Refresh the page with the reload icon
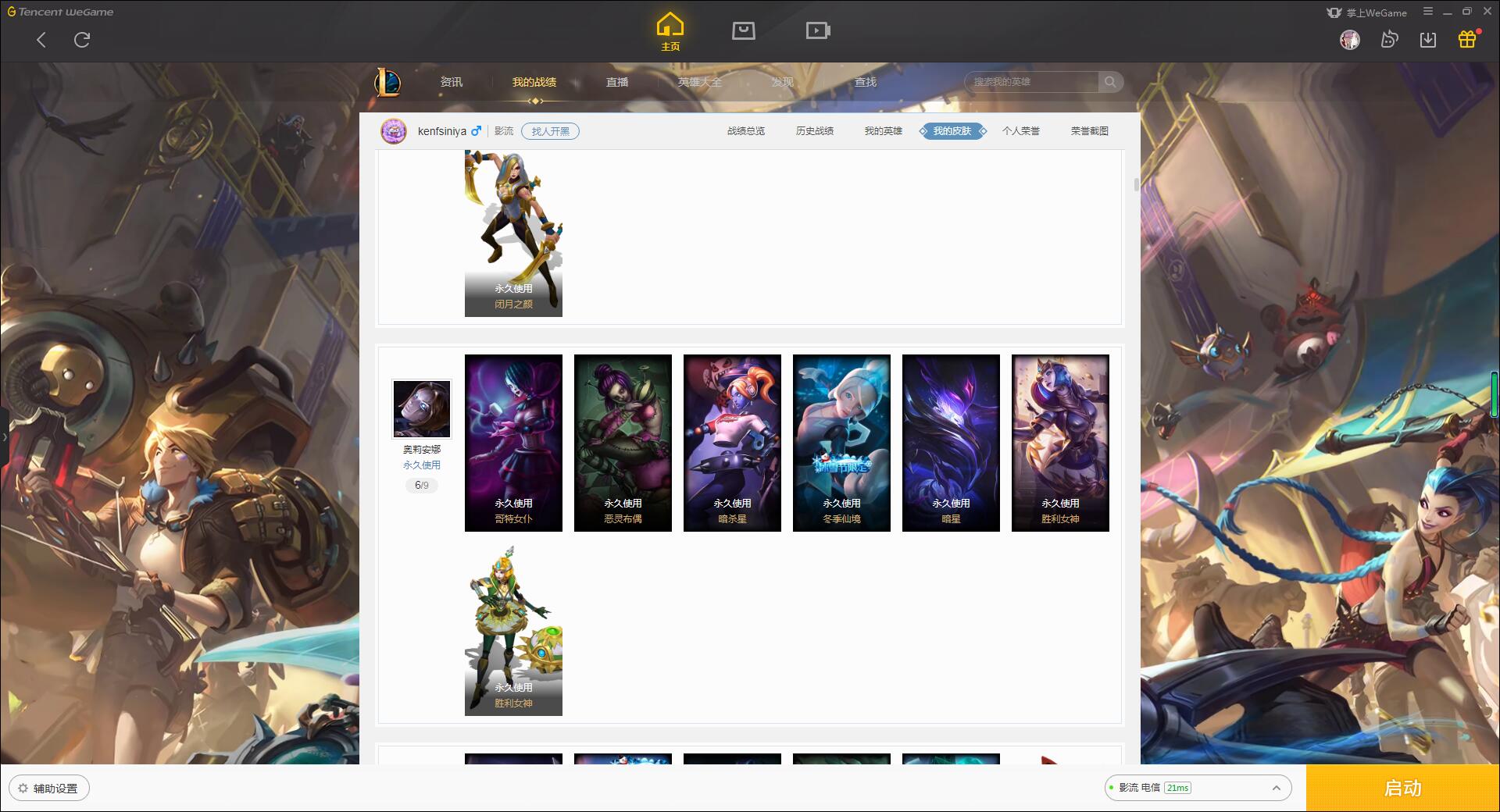Viewport: 1500px width, 812px height. pyautogui.click(x=82, y=39)
